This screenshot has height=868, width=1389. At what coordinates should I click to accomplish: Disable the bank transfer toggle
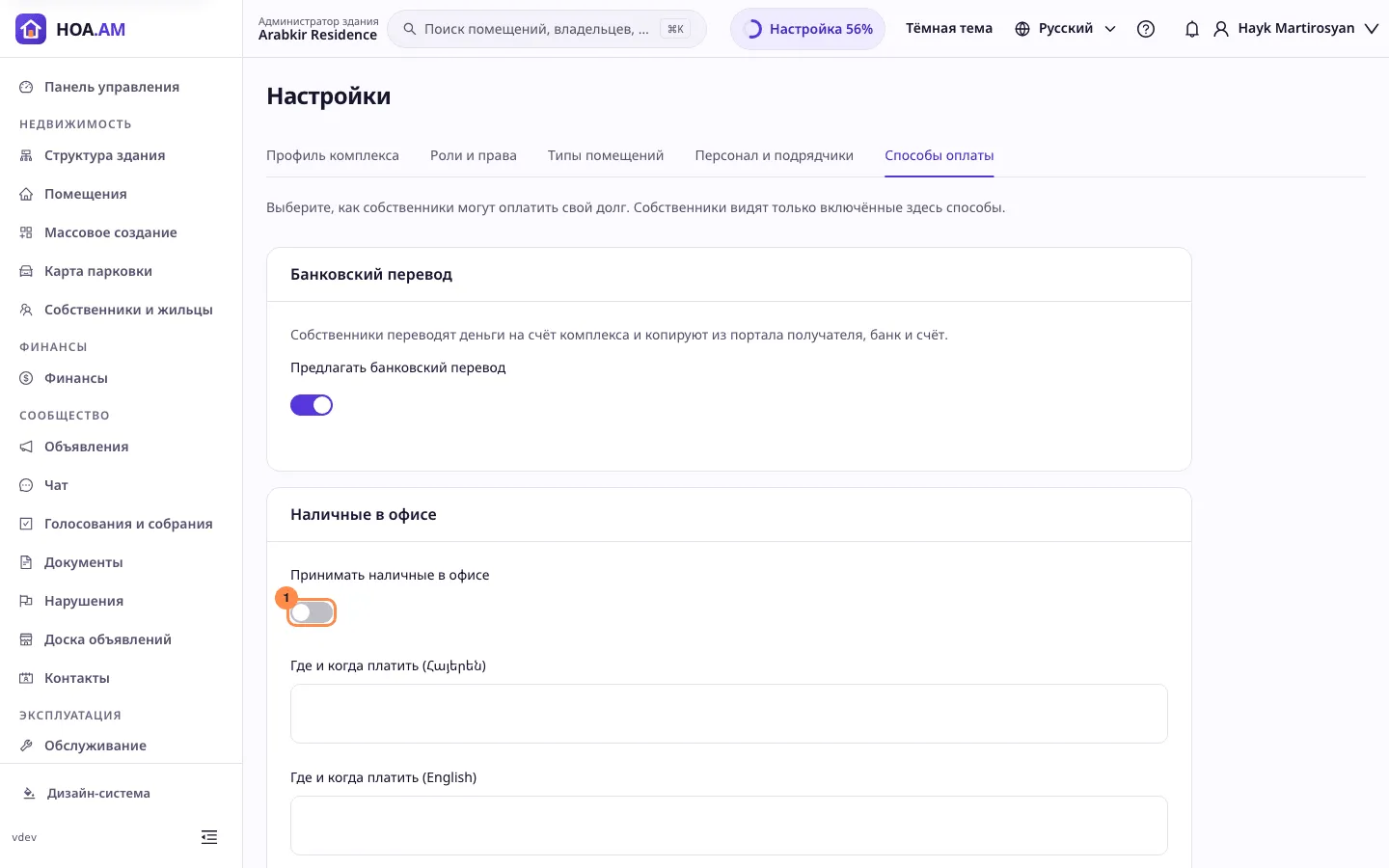(312, 405)
